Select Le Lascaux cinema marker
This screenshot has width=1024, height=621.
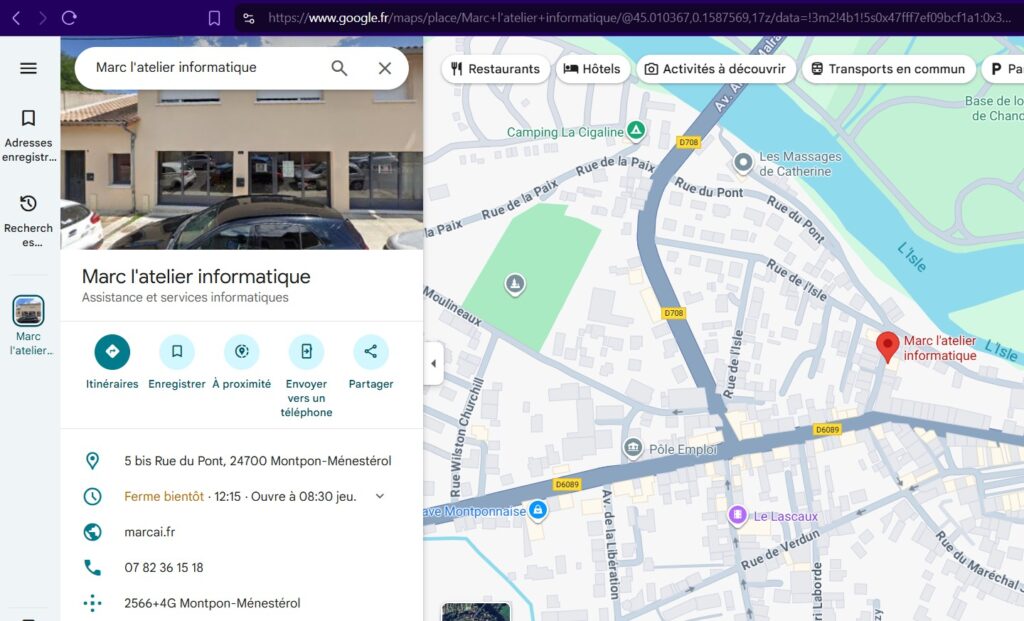click(x=737, y=515)
